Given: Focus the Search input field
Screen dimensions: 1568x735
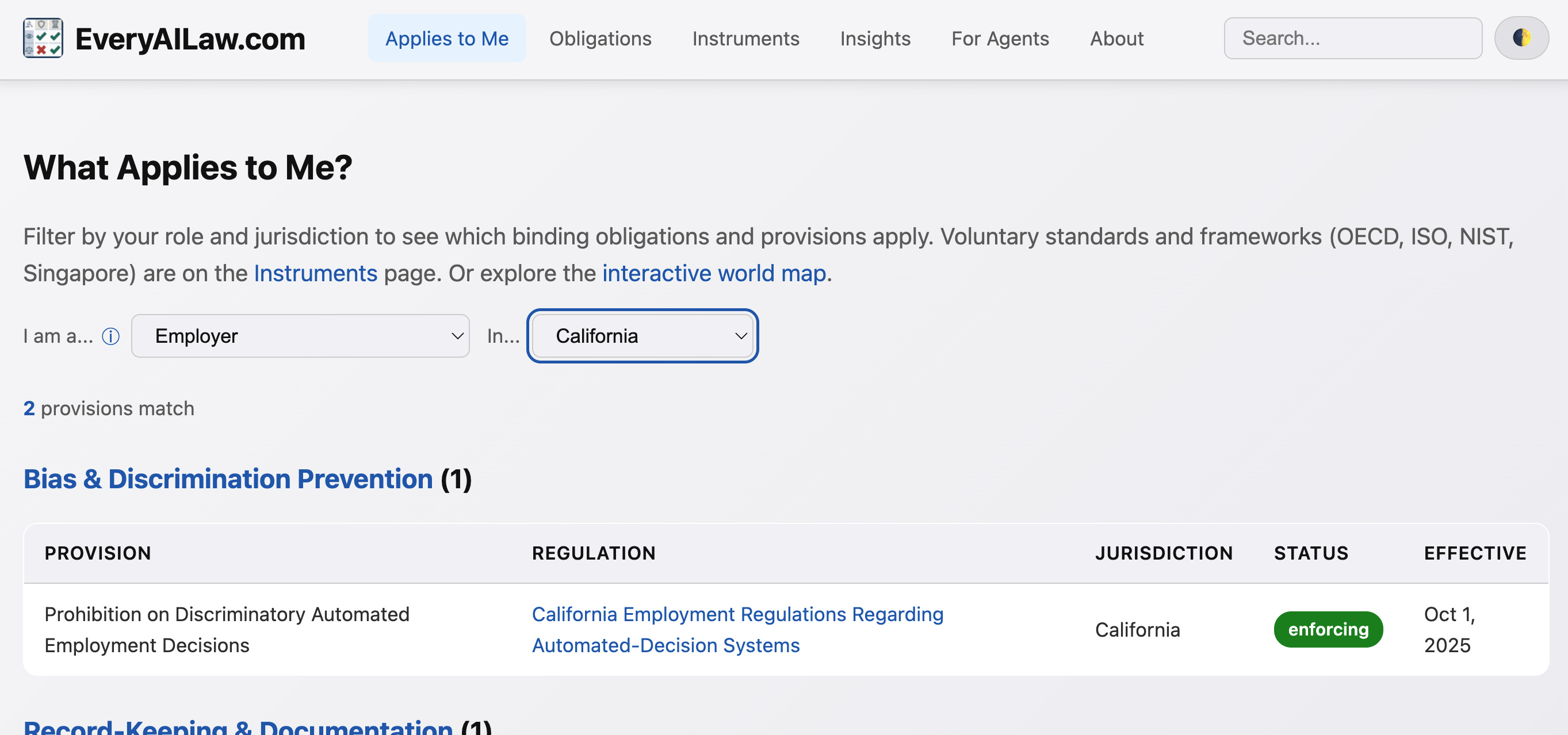Looking at the screenshot, I should click(x=1352, y=39).
